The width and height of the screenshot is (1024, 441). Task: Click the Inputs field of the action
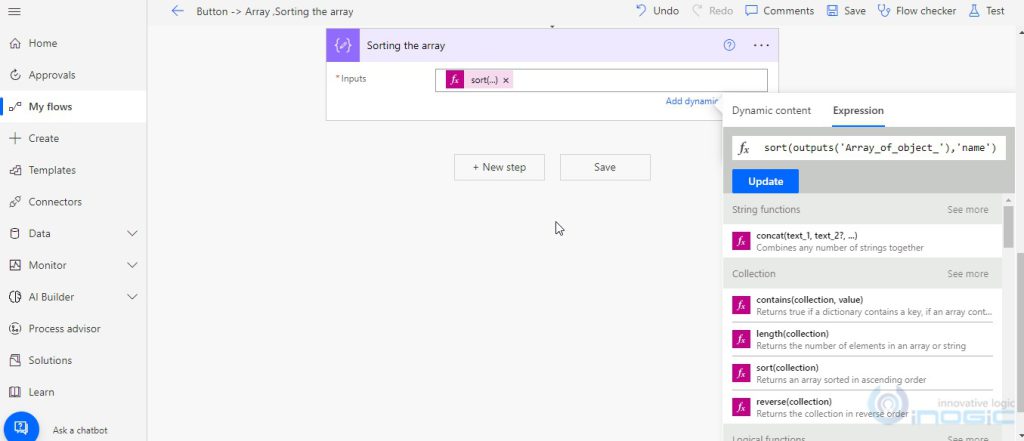point(601,80)
